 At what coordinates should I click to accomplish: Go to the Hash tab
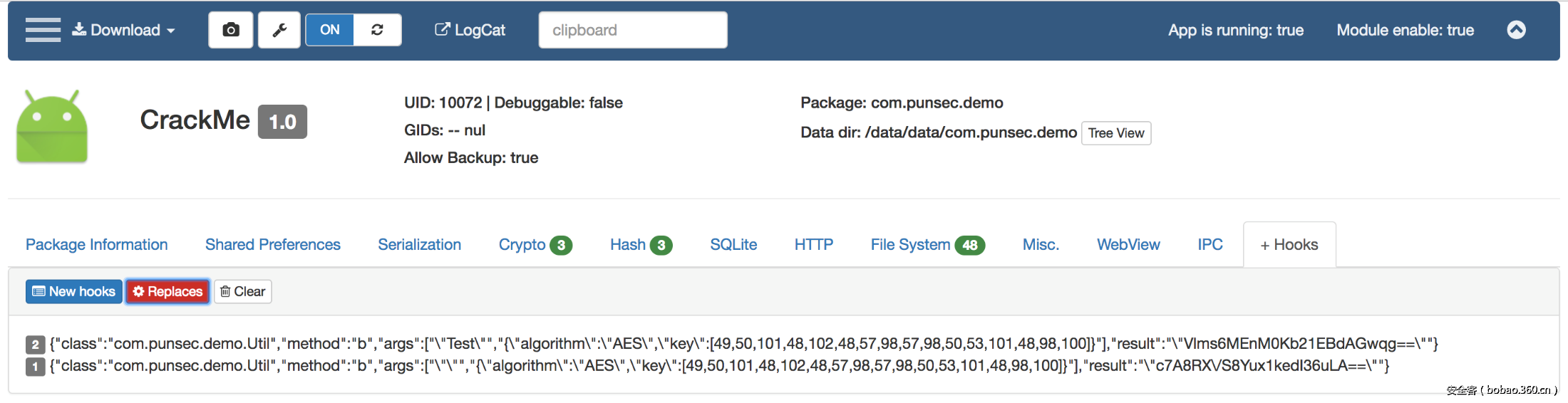[x=641, y=245]
